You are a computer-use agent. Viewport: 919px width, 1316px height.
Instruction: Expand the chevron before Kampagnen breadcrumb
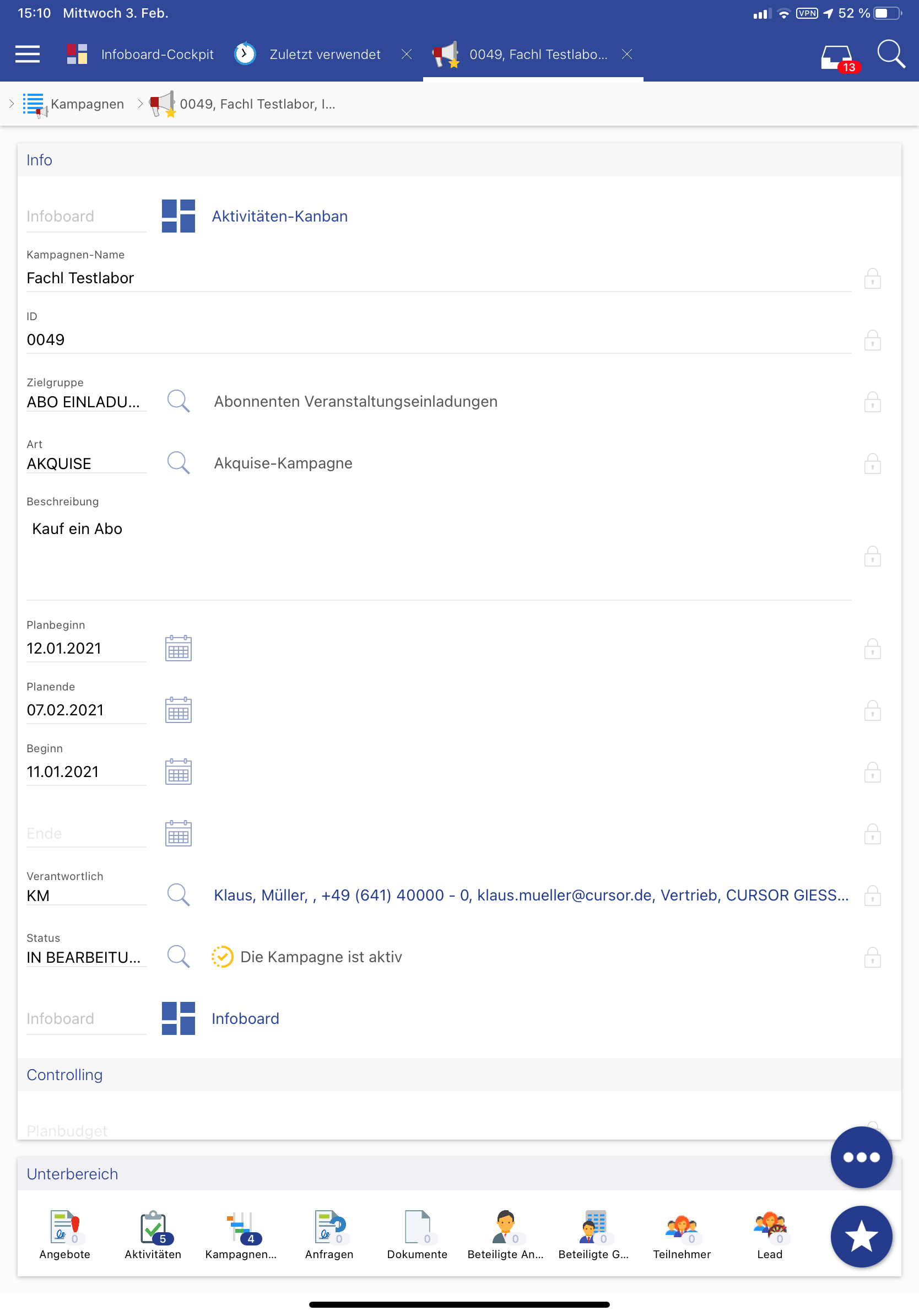point(12,104)
